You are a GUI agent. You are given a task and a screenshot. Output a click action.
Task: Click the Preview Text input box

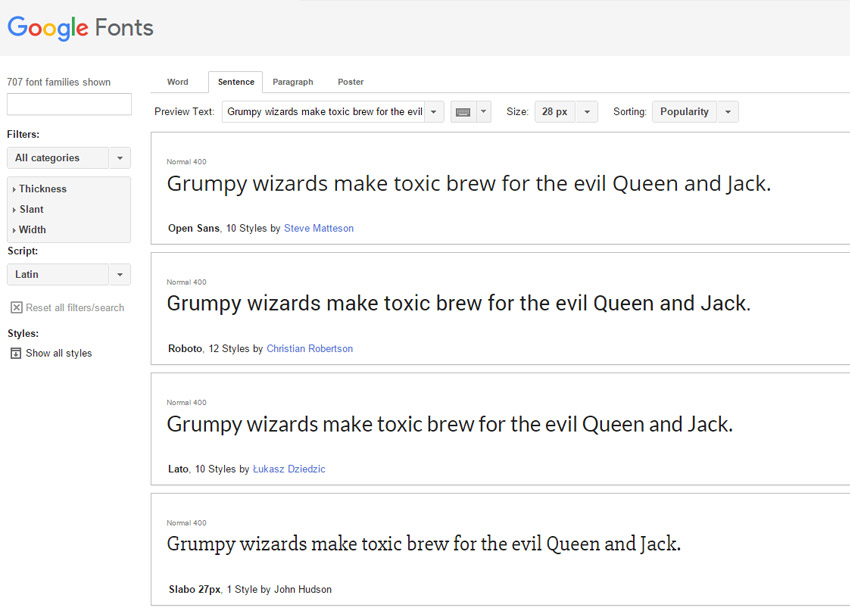[324, 112]
